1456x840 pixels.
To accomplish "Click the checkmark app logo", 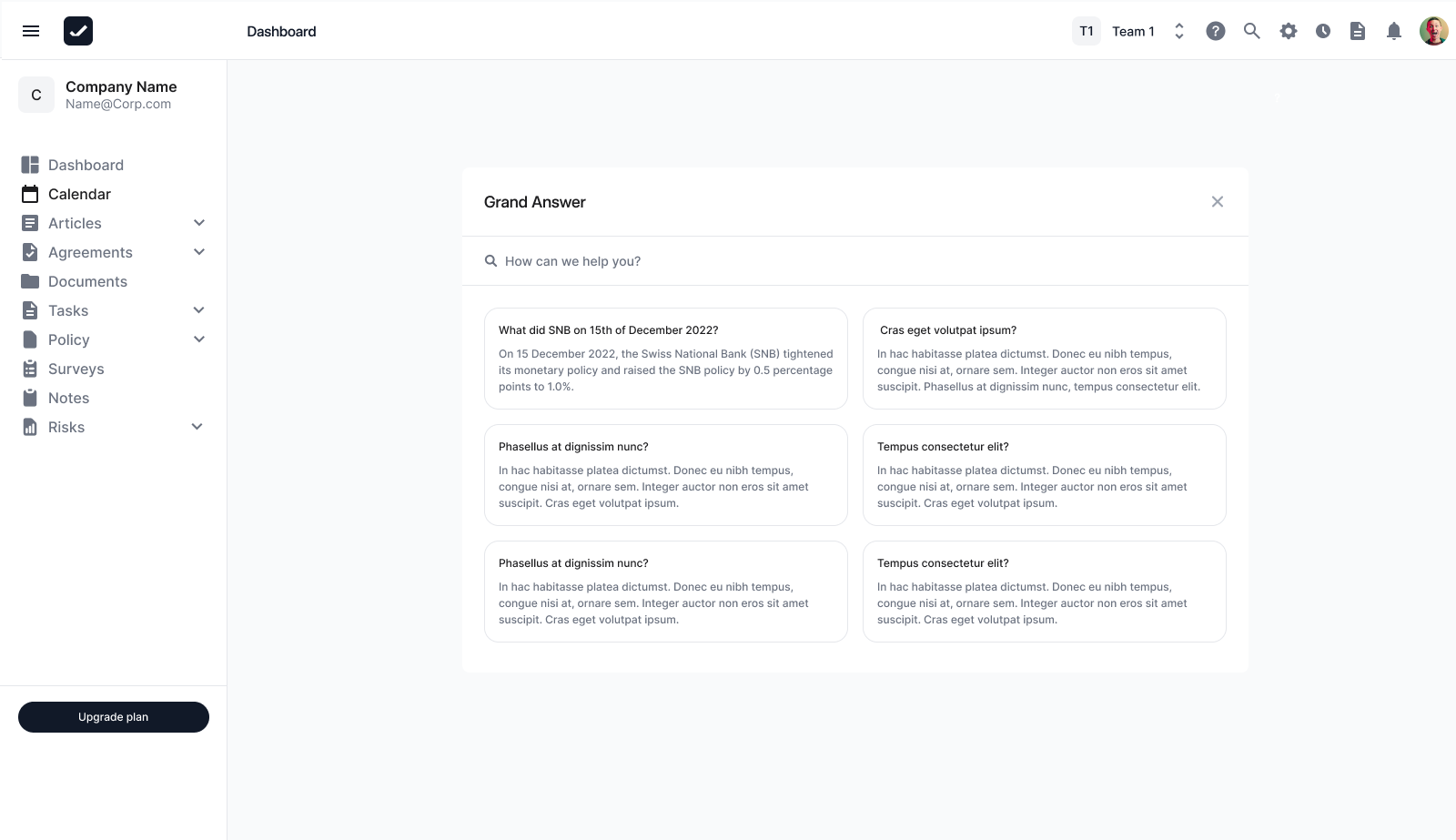I will (x=78, y=31).
